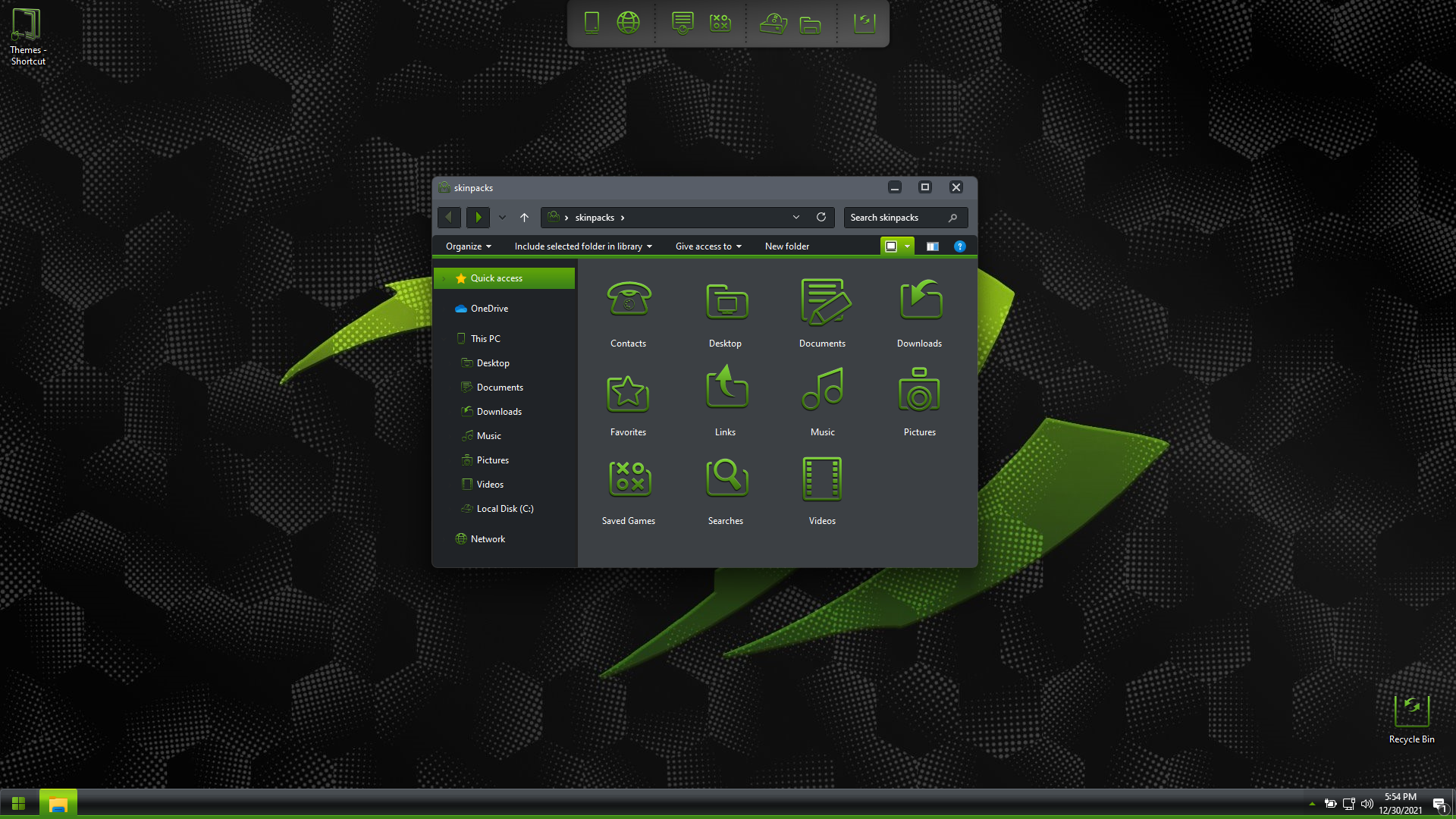Click the Windows Start button
1456x819 pixels.
pyautogui.click(x=19, y=803)
